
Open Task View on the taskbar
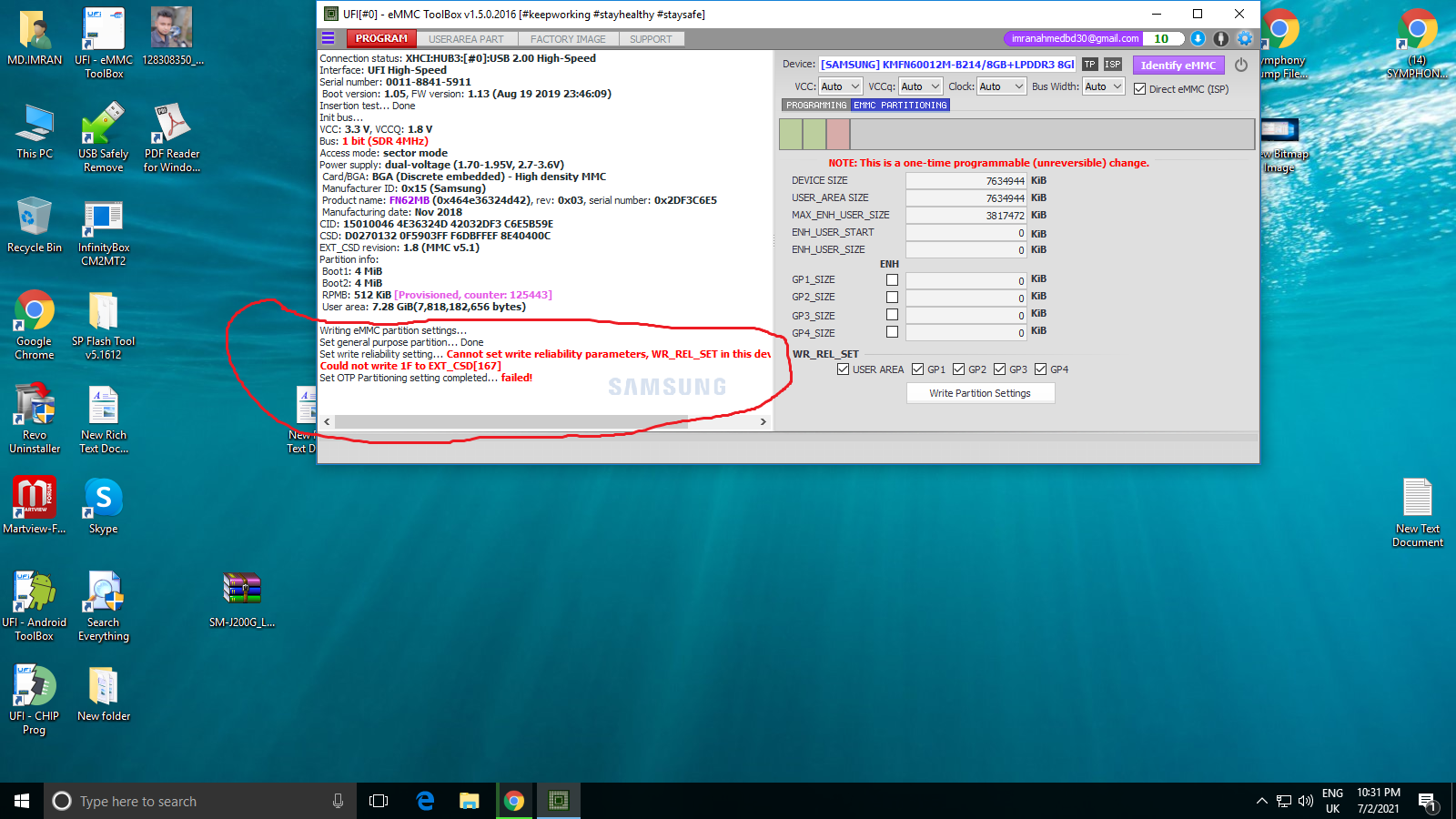(379, 801)
